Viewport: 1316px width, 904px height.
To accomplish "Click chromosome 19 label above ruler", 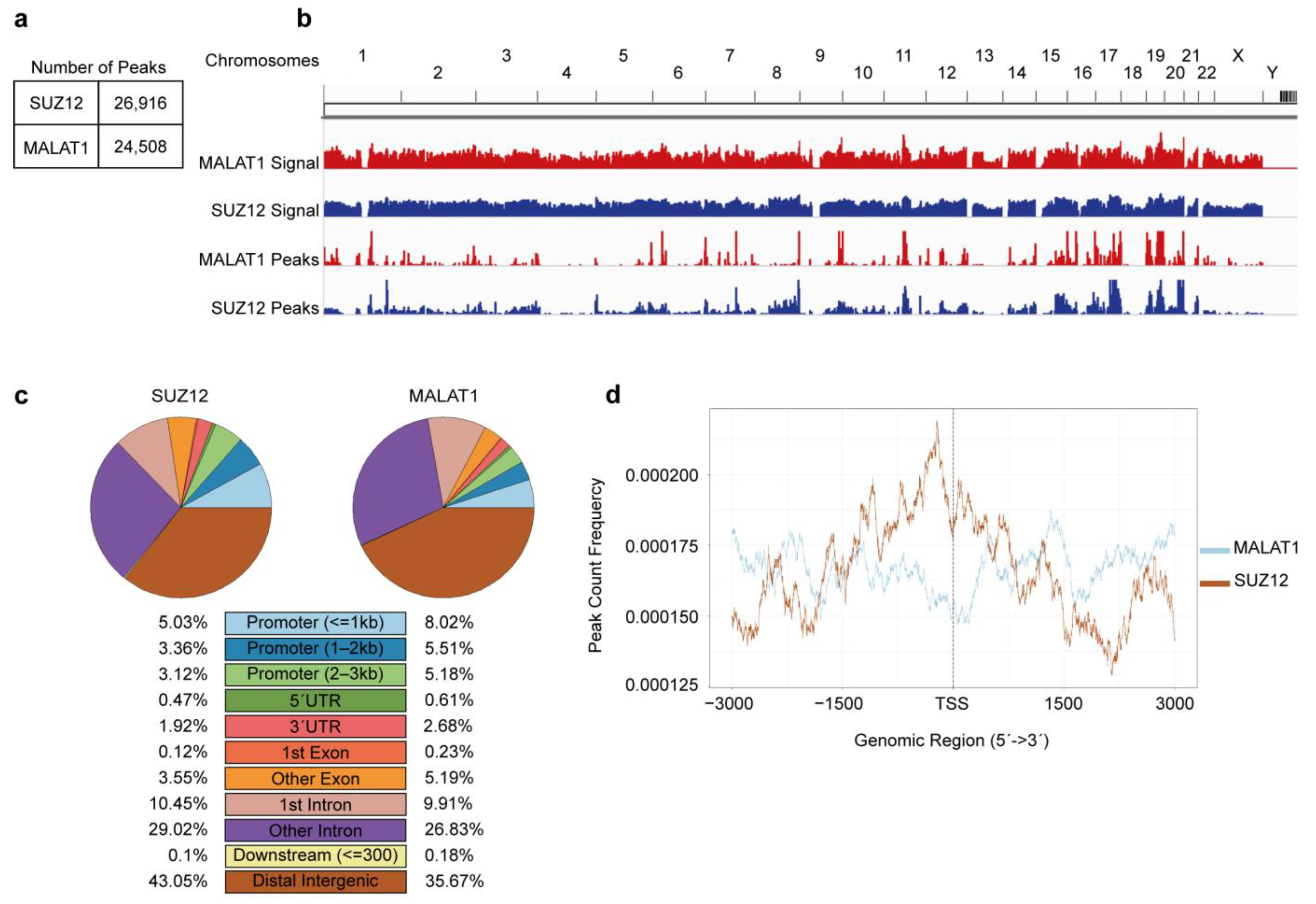I will click(1155, 55).
